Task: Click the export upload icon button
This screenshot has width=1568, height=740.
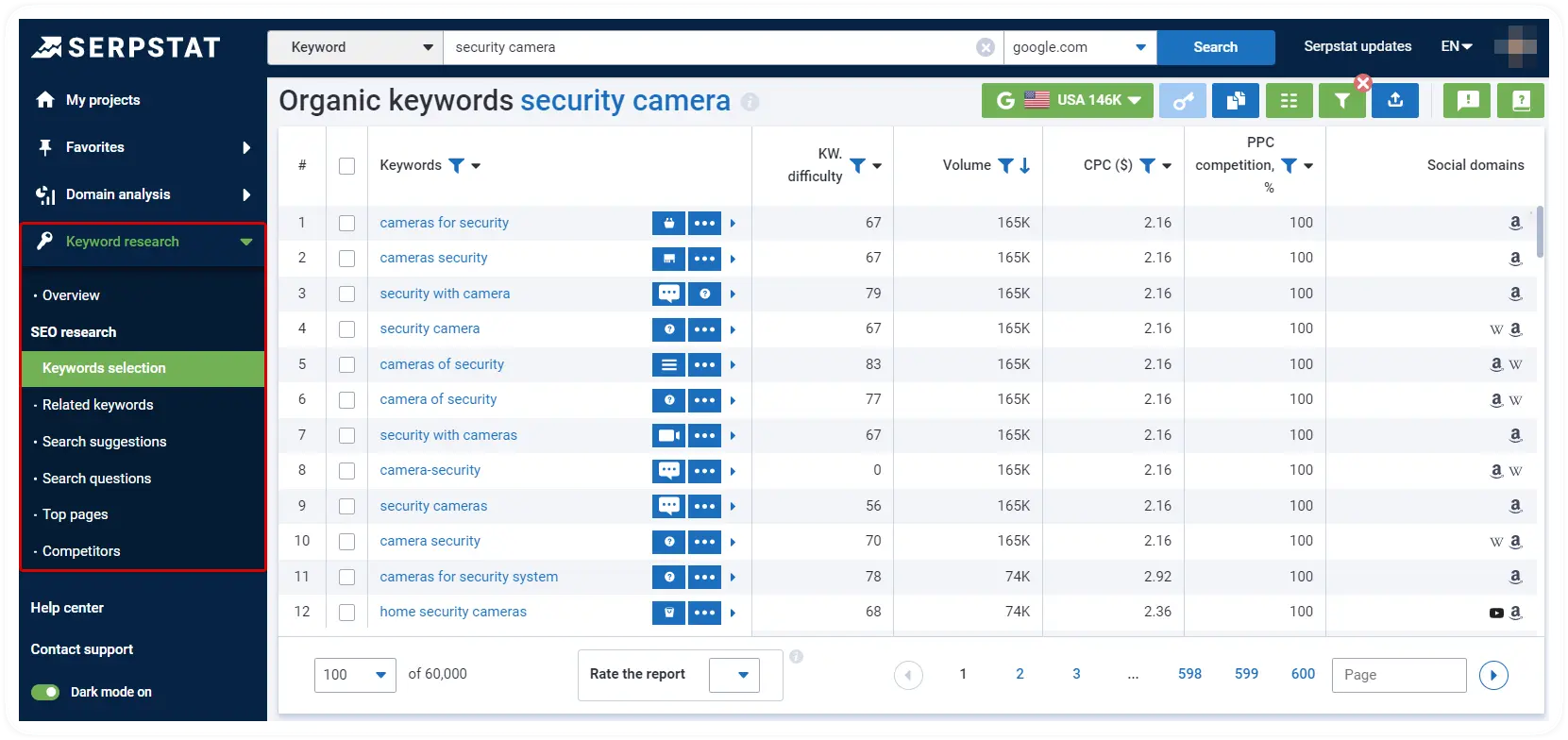Action: pos(1395,100)
